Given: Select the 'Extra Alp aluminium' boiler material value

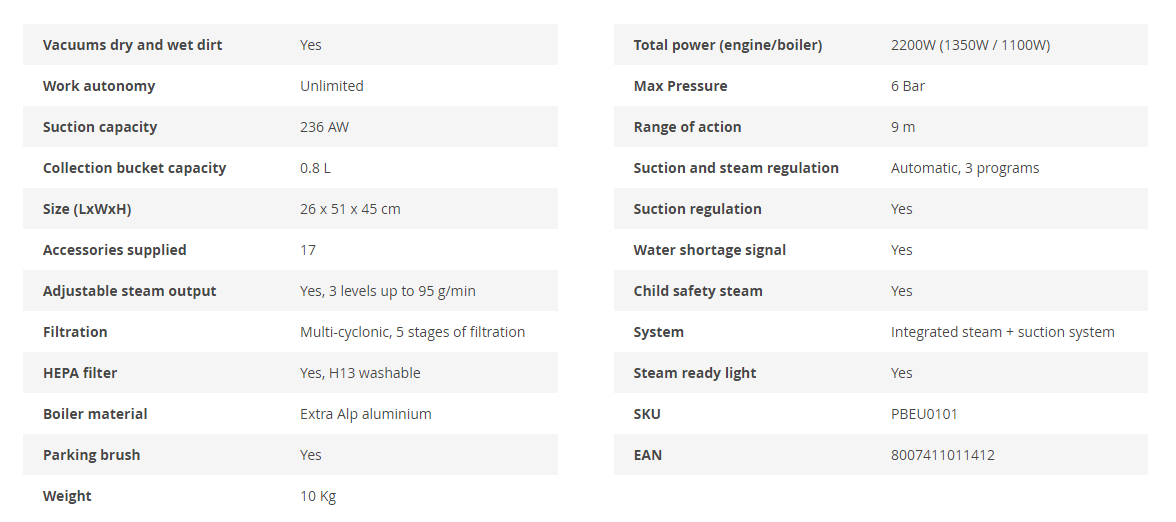Looking at the screenshot, I should coord(365,414).
